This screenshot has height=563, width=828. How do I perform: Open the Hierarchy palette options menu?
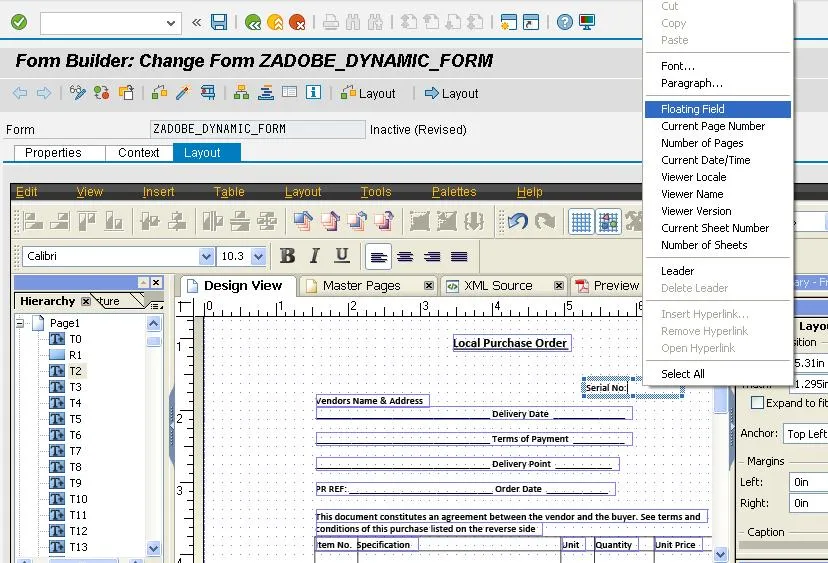156,305
